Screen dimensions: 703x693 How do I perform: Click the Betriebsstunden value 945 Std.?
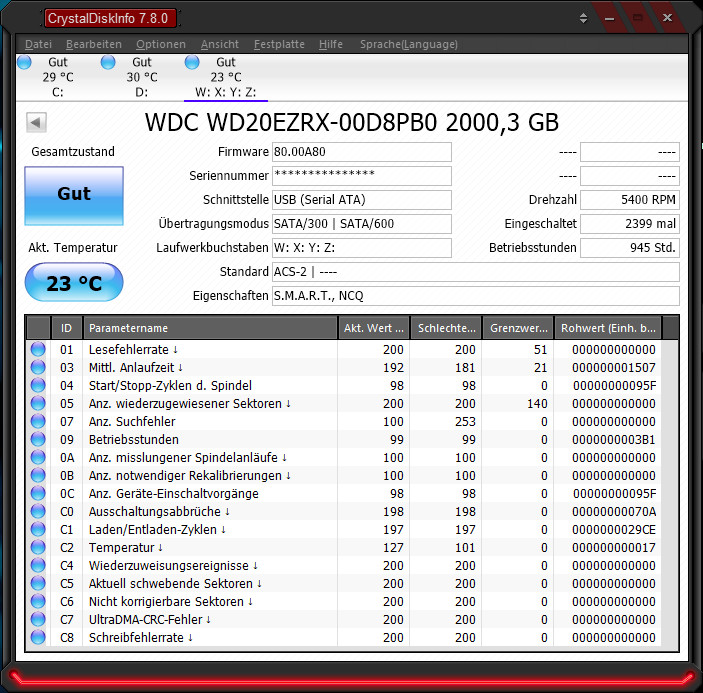(x=630, y=248)
